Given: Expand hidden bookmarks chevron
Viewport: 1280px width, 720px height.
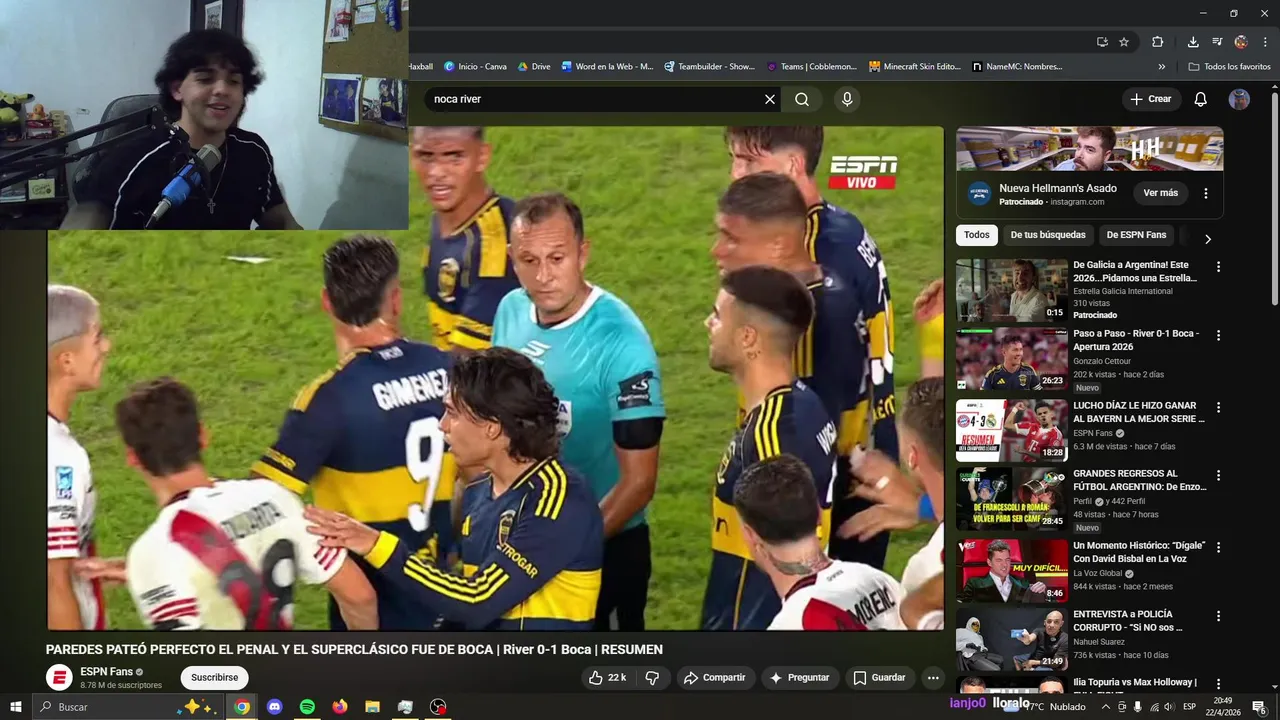Looking at the screenshot, I should 1161,66.
